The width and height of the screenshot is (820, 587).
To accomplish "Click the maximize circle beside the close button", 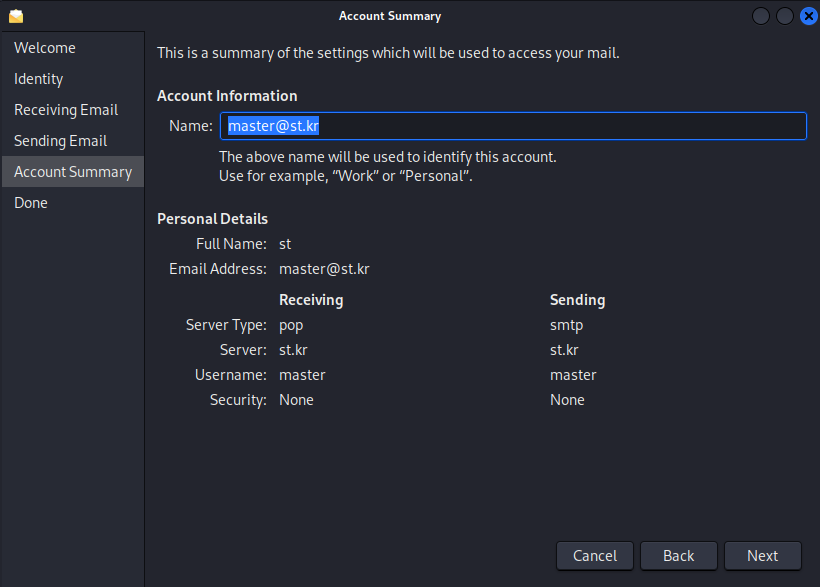I will click(x=784, y=16).
